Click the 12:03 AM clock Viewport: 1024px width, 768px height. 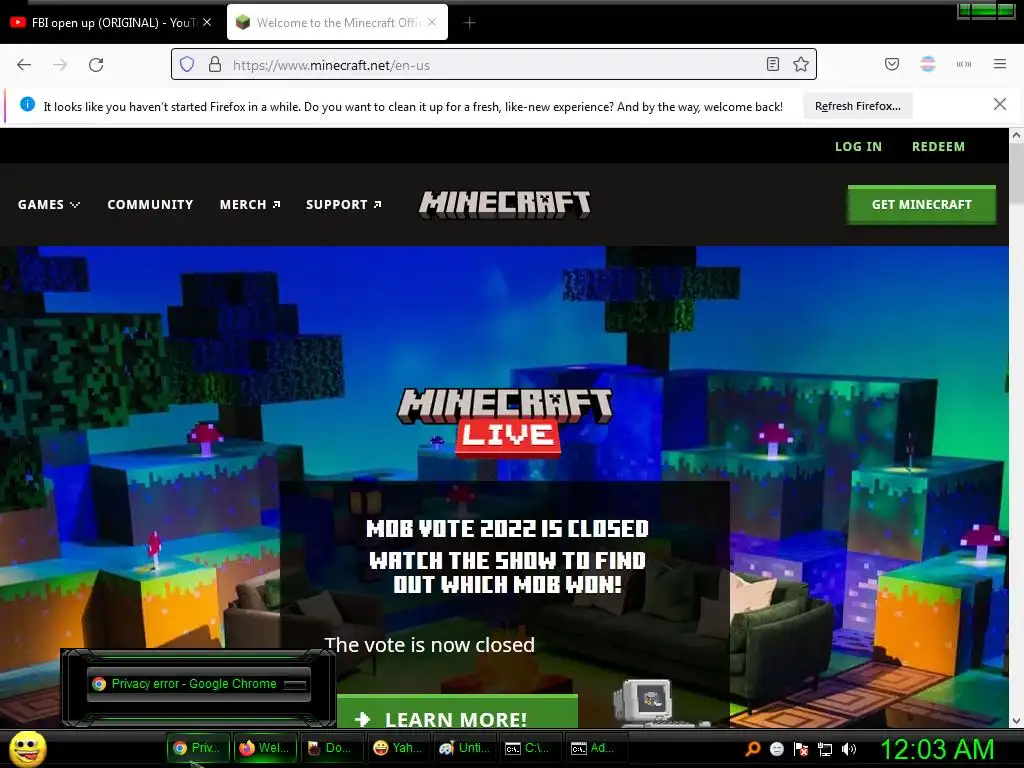(937, 749)
